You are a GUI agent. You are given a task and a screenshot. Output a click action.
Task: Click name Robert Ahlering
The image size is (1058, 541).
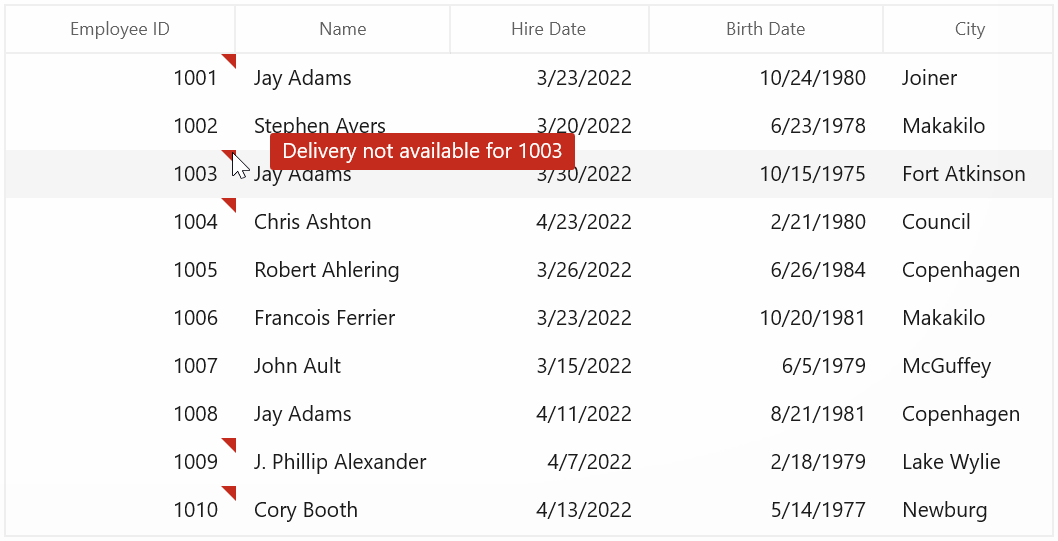[x=327, y=270]
